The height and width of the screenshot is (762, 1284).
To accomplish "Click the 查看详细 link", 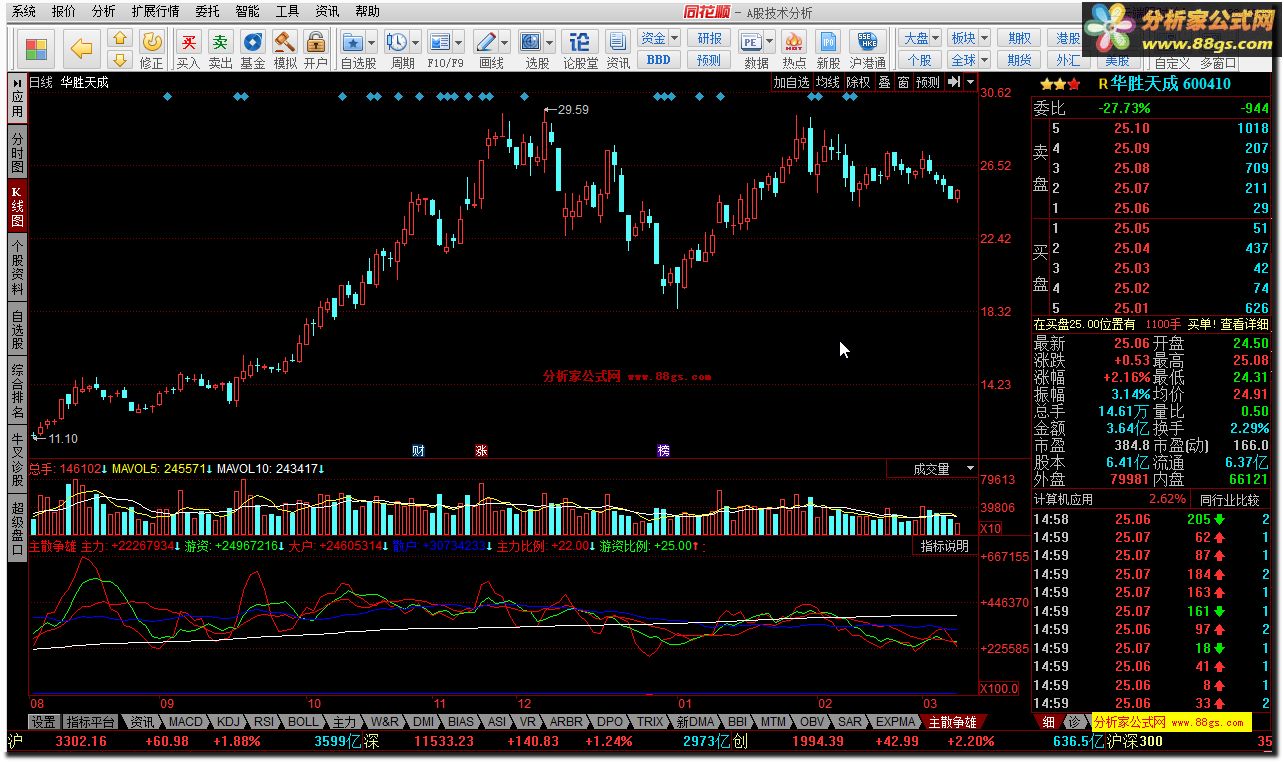I will pyautogui.click(x=1244, y=324).
